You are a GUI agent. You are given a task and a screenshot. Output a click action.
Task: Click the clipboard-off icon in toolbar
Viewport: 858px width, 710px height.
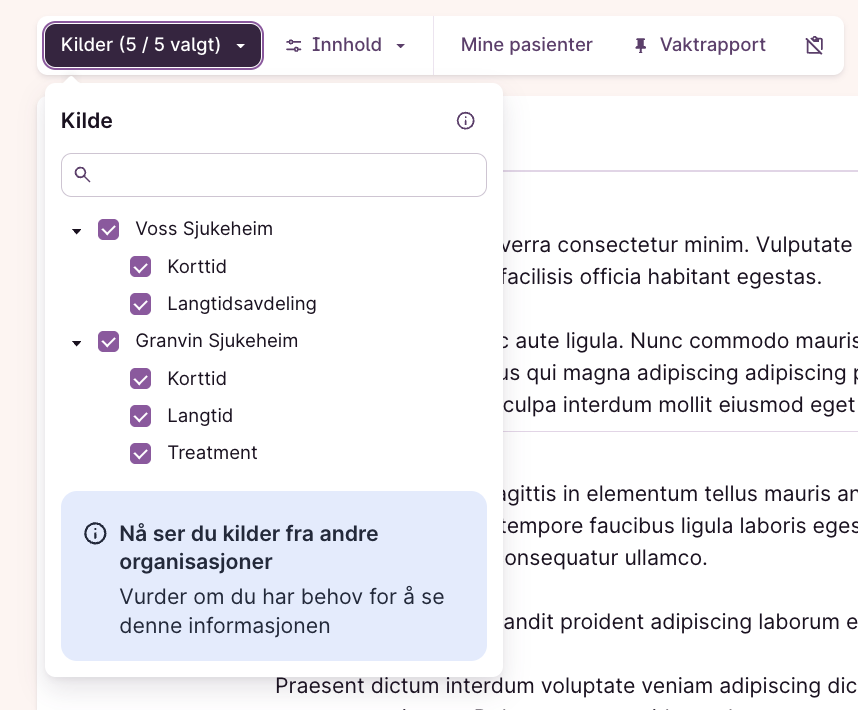[815, 45]
